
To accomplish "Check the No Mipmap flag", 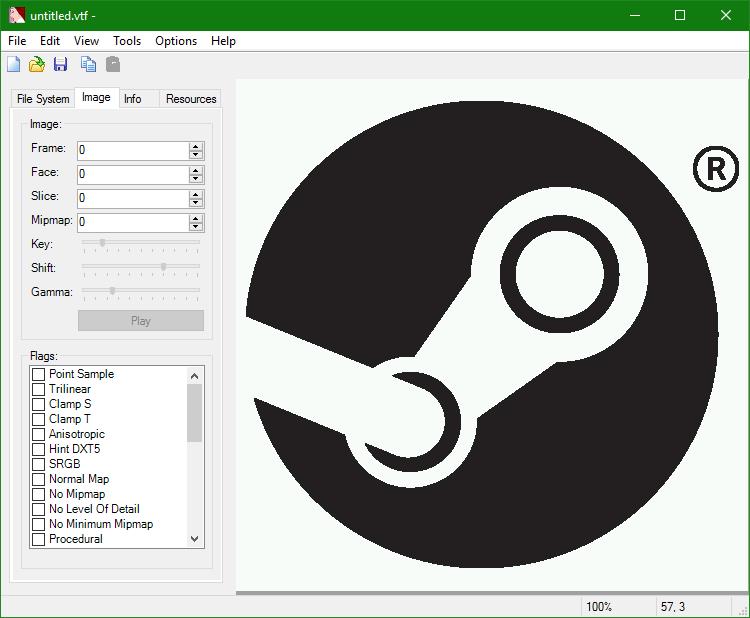I will point(38,494).
